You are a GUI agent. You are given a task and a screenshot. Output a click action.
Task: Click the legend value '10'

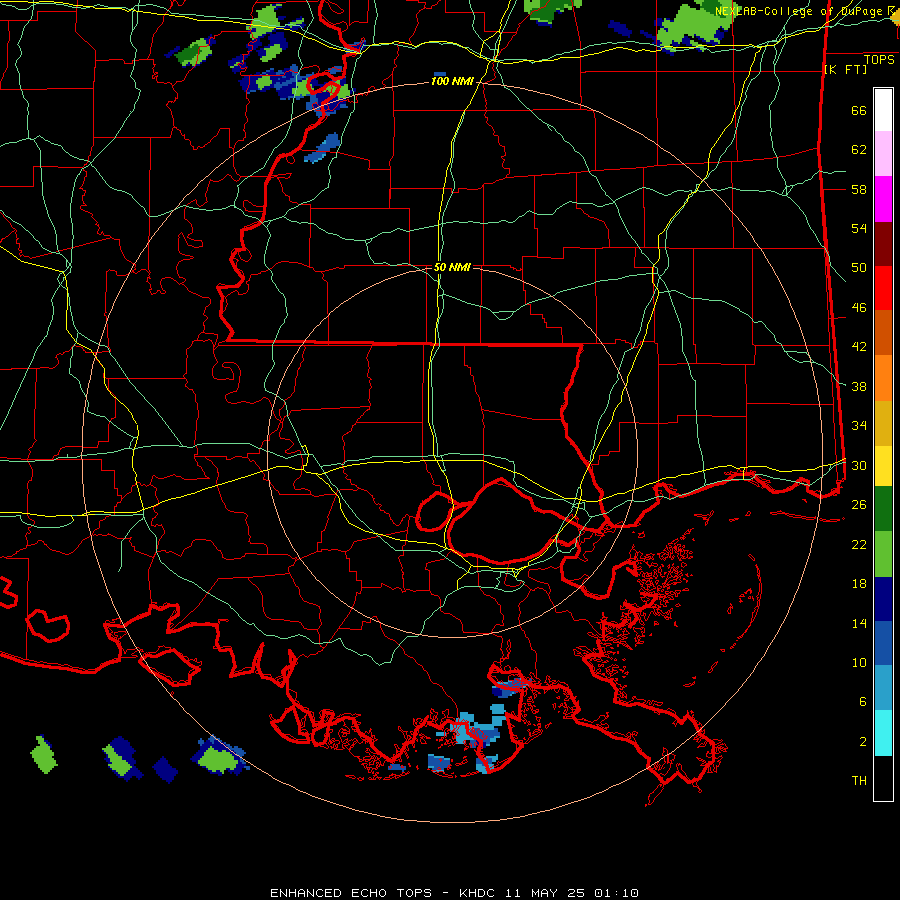[x=859, y=662]
